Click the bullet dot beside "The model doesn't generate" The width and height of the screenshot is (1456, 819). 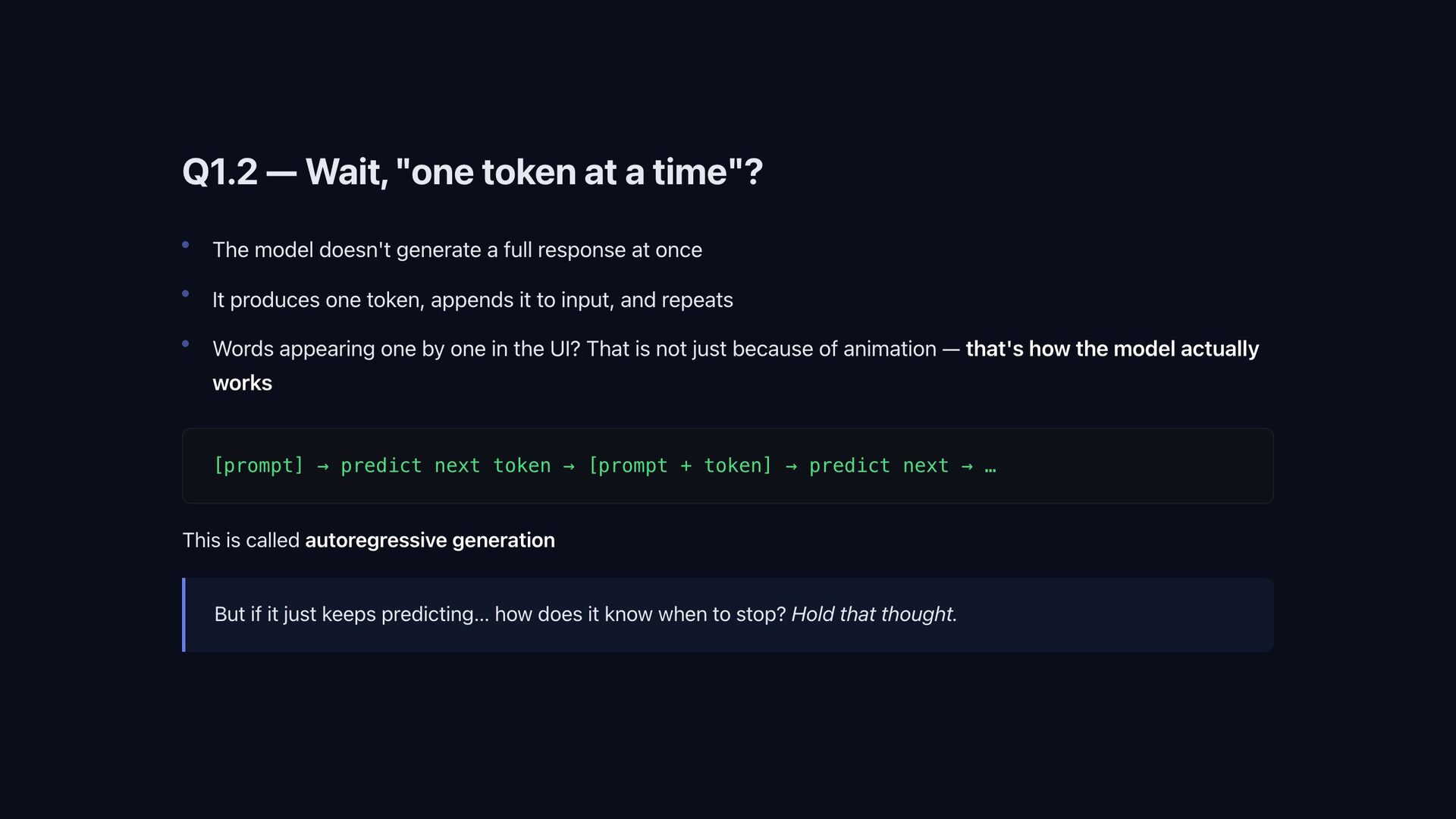185,245
